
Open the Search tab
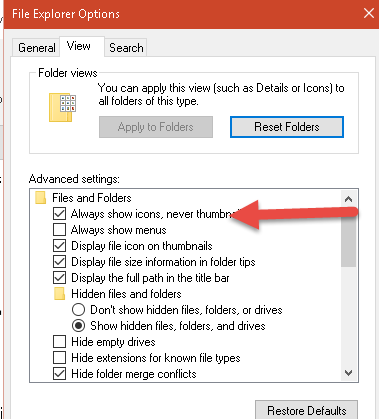click(x=126, y=48)
